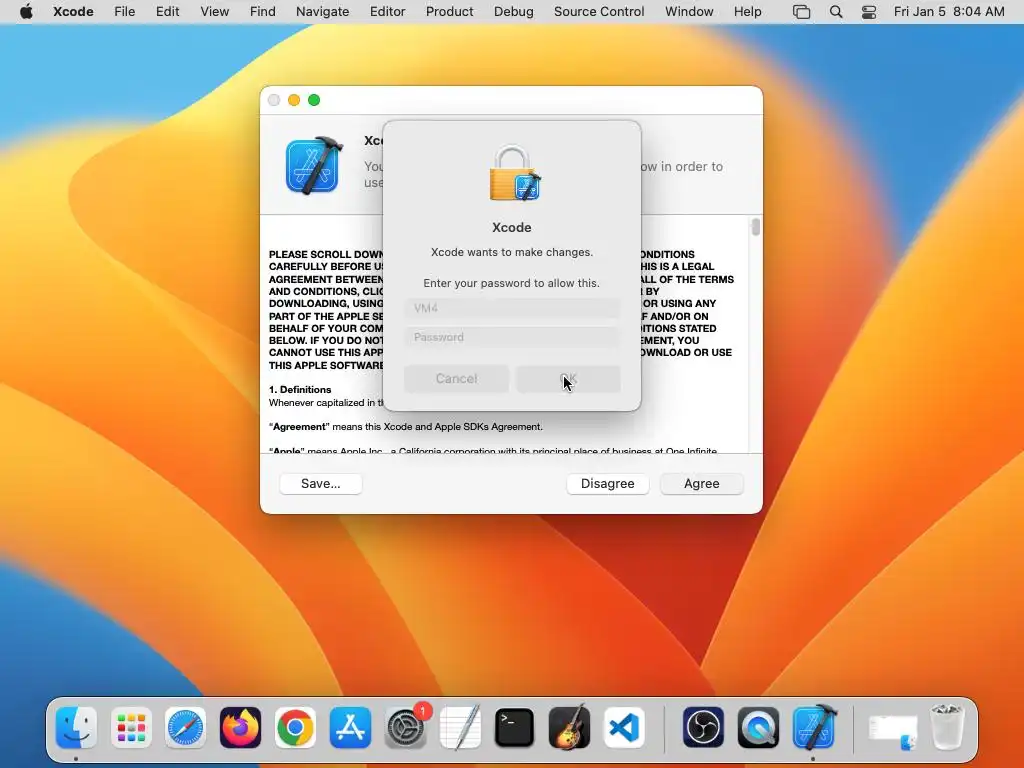Click the green zoom button of license window
Screen dimensions: 1024x768
pyautogui.click(x=314, y=100)
